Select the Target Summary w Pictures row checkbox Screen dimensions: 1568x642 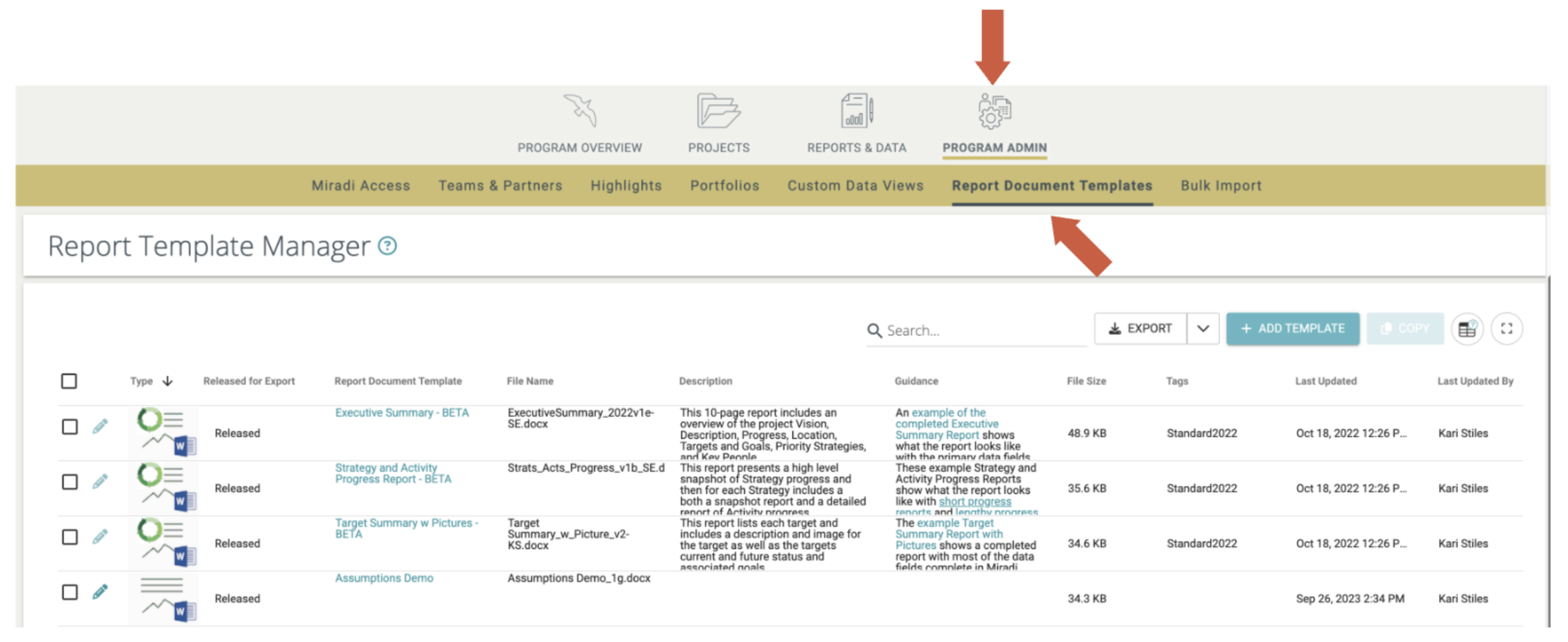click(x=69, y=537)
